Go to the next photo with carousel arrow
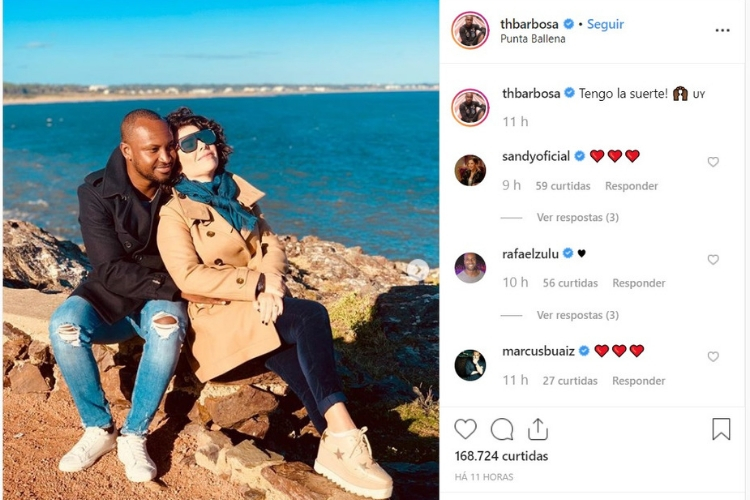This screenshot has width=750, height=500. 418,270
